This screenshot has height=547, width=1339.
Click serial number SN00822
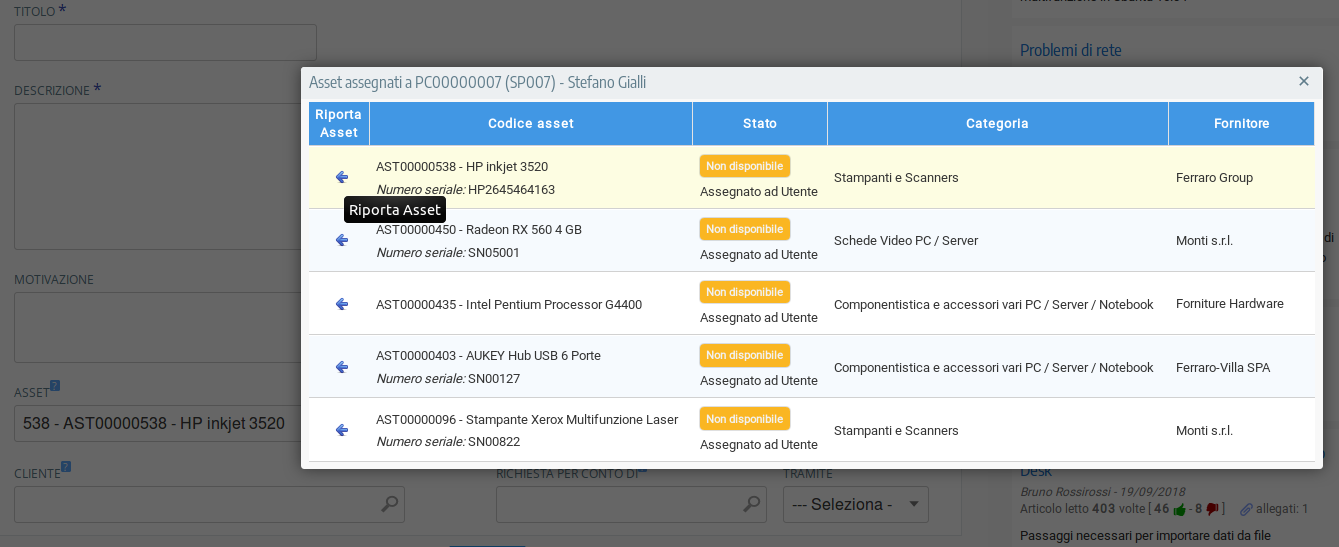pos(494,442)
